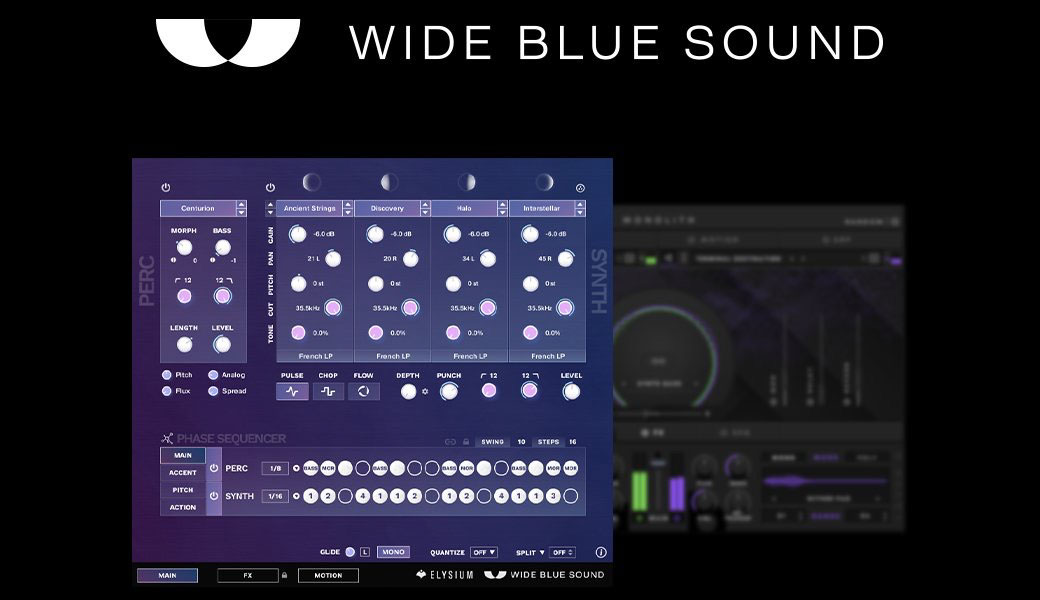The image size is (1040, 600).
Task: Step the Halo preset arrows
Action: (x=502, y=208)
